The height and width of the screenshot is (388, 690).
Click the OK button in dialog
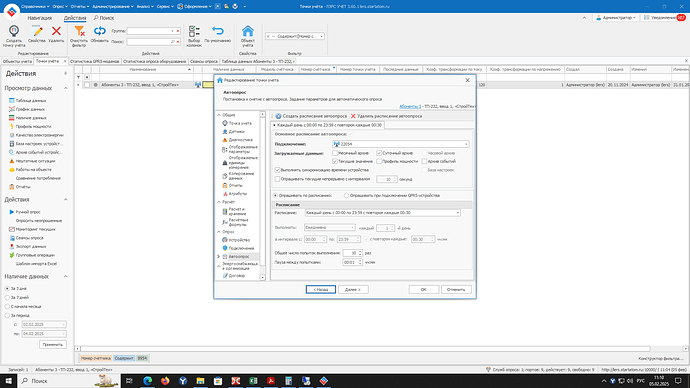(x=423, y=289)
